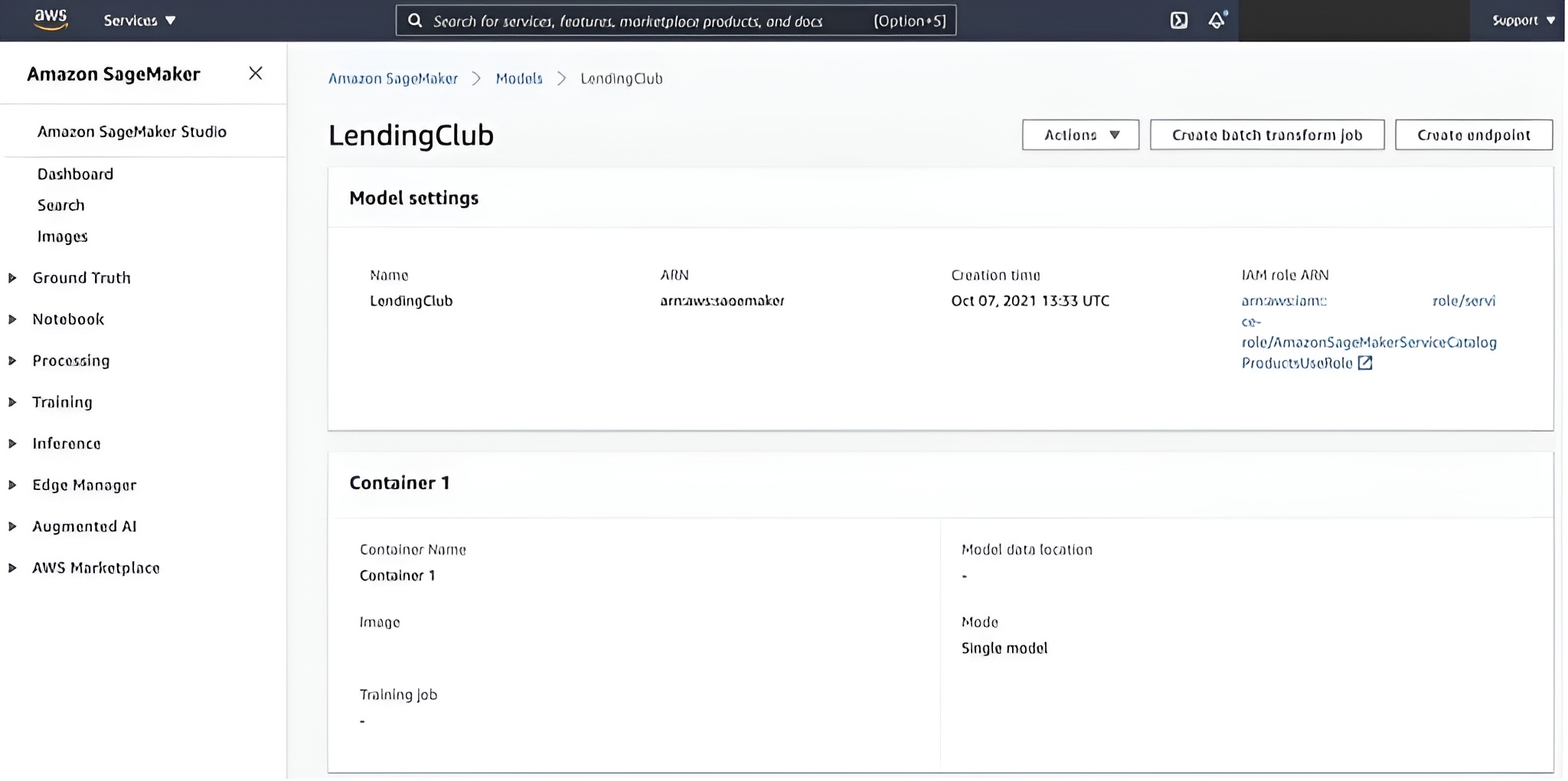
Task: Click the external link icon beside IAM role
Action: (1365, 363)
